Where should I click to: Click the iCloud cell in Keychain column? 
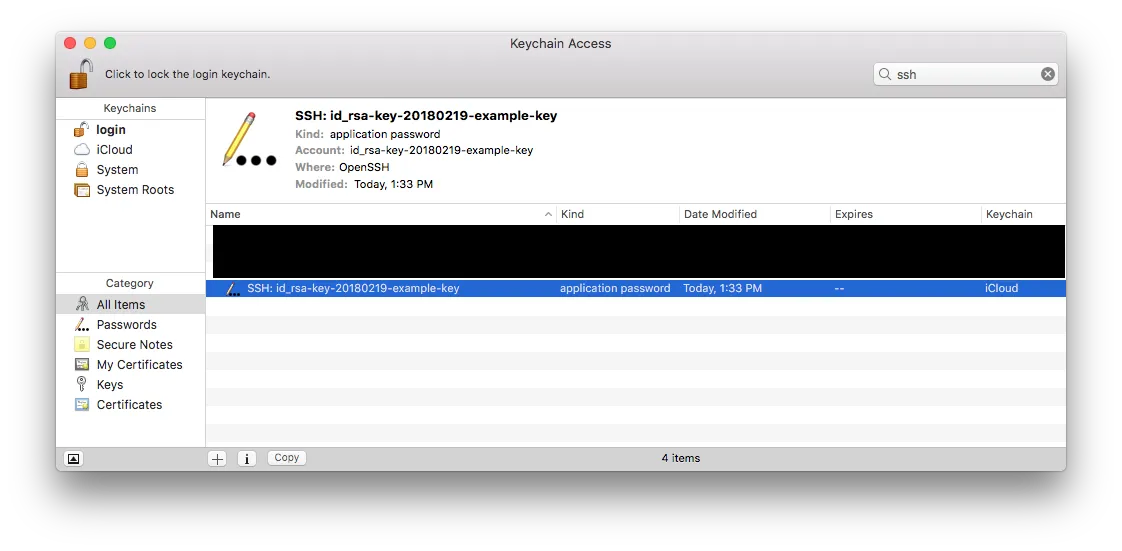(1002, 288)
